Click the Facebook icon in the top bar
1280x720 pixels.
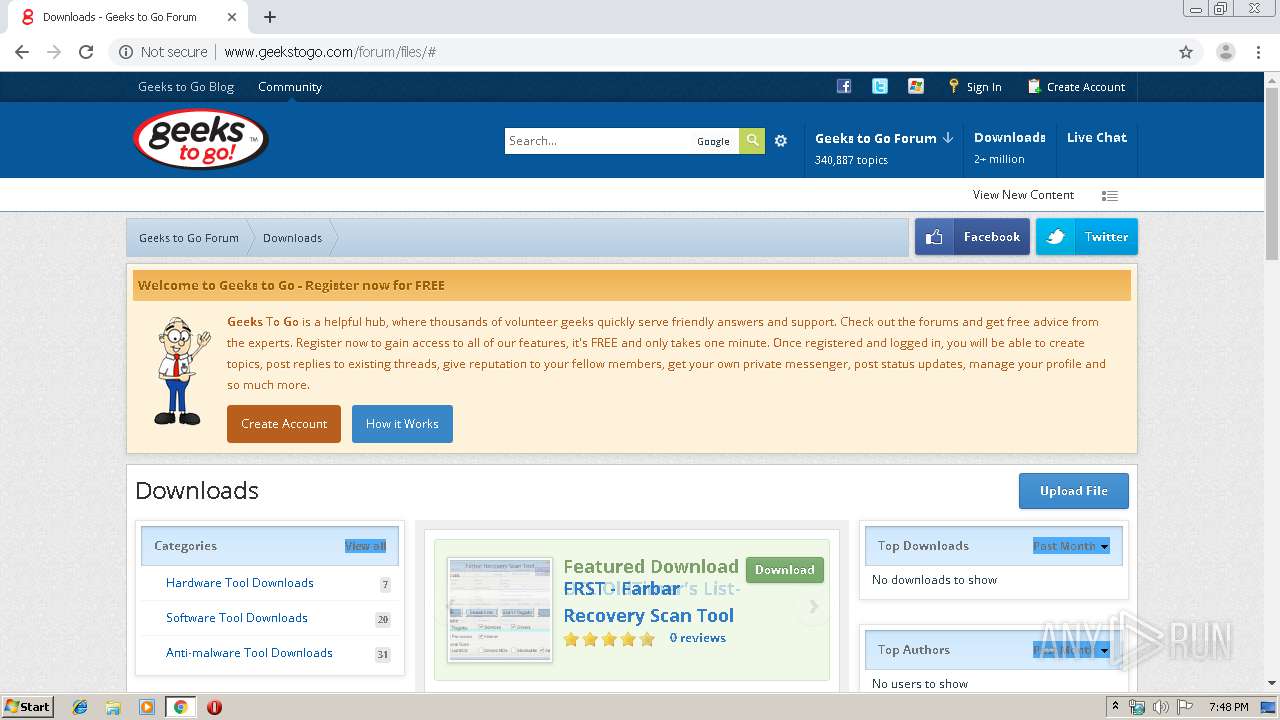coord(844,86)
